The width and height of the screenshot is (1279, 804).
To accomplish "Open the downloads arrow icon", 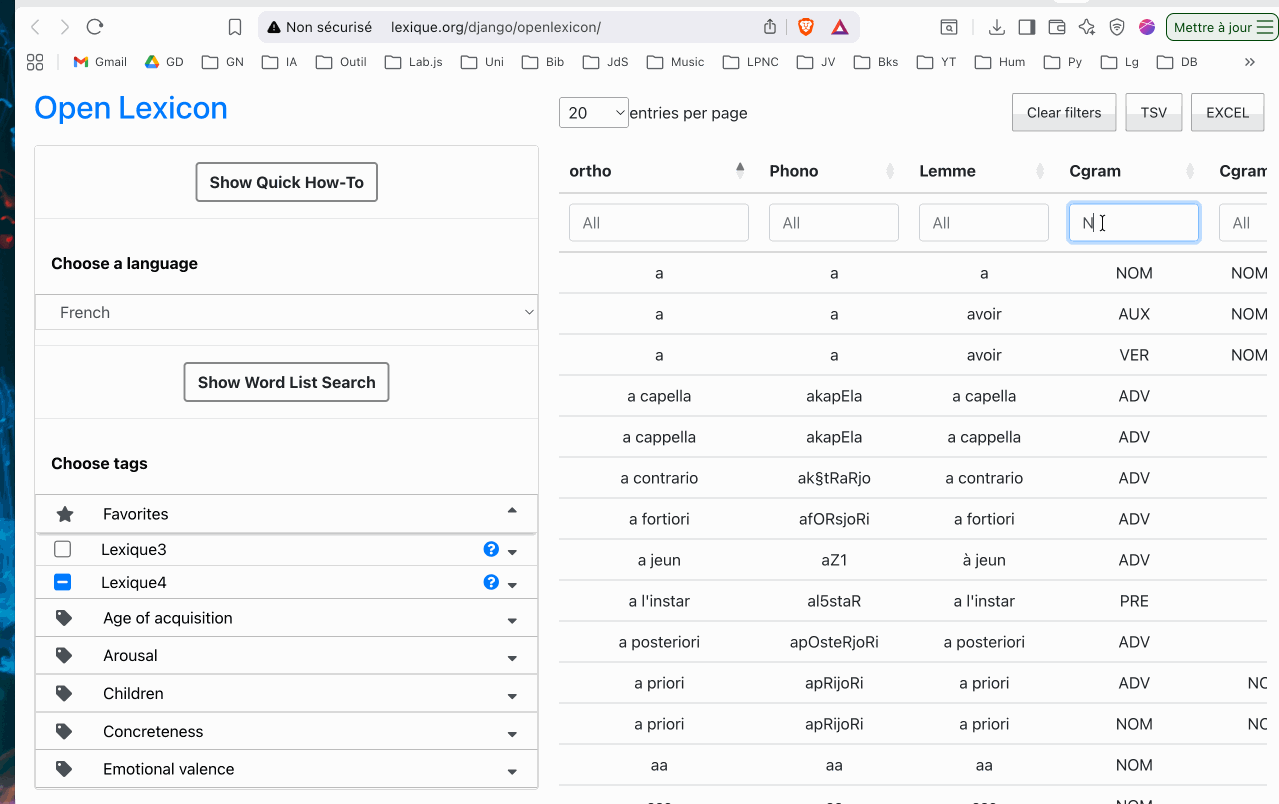I will [x=996, y=27].
